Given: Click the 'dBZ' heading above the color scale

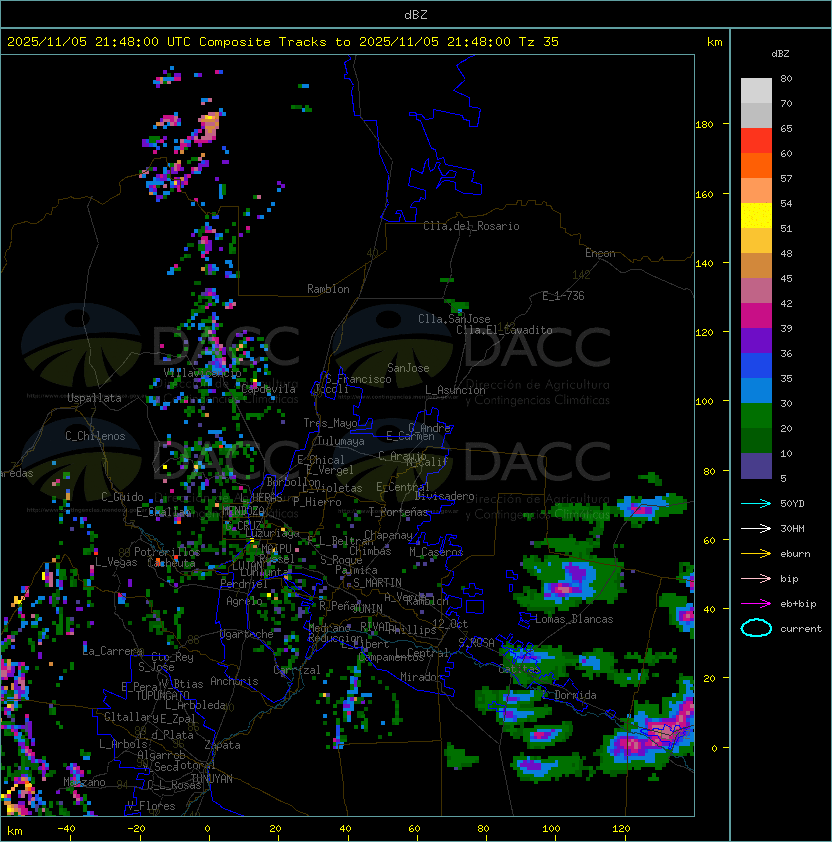Looking at the screenshot, I should click(780, 54).
